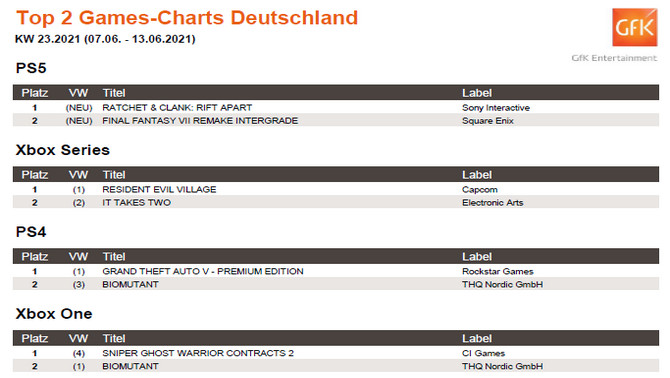Click the Xbox One section heading

point(54,314)
